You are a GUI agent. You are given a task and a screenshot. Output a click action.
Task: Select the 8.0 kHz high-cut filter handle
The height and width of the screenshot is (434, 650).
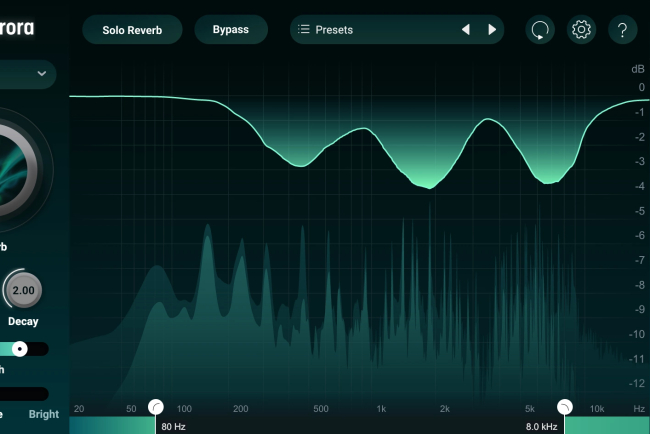click(x=565, y=407)
